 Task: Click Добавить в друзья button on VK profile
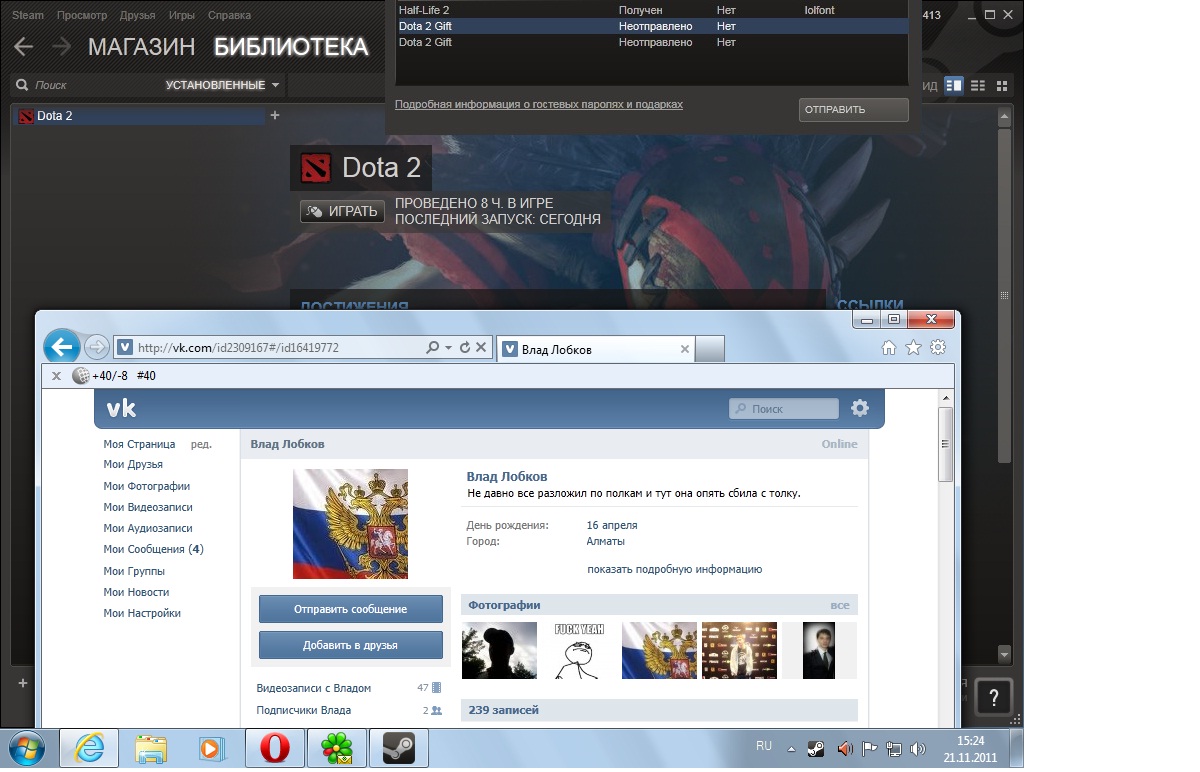click(x=350, y=645)
